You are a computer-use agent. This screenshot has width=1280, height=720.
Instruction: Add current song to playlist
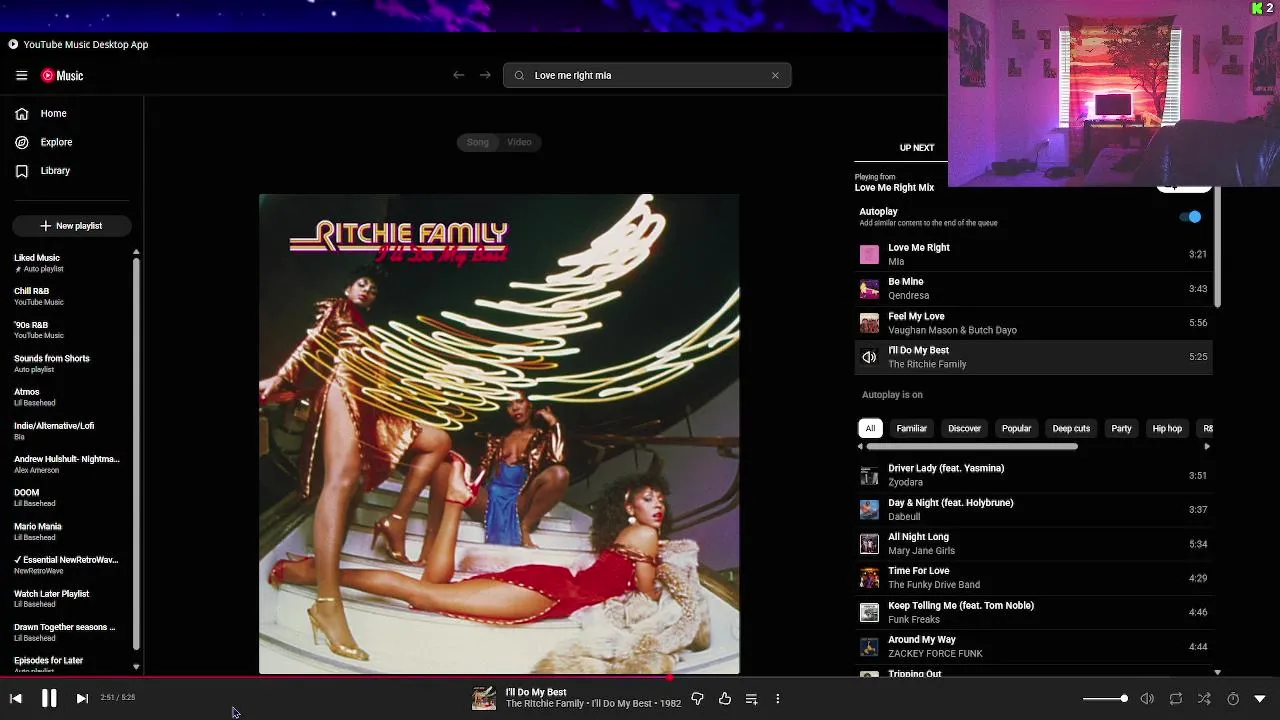click(752, 699)
